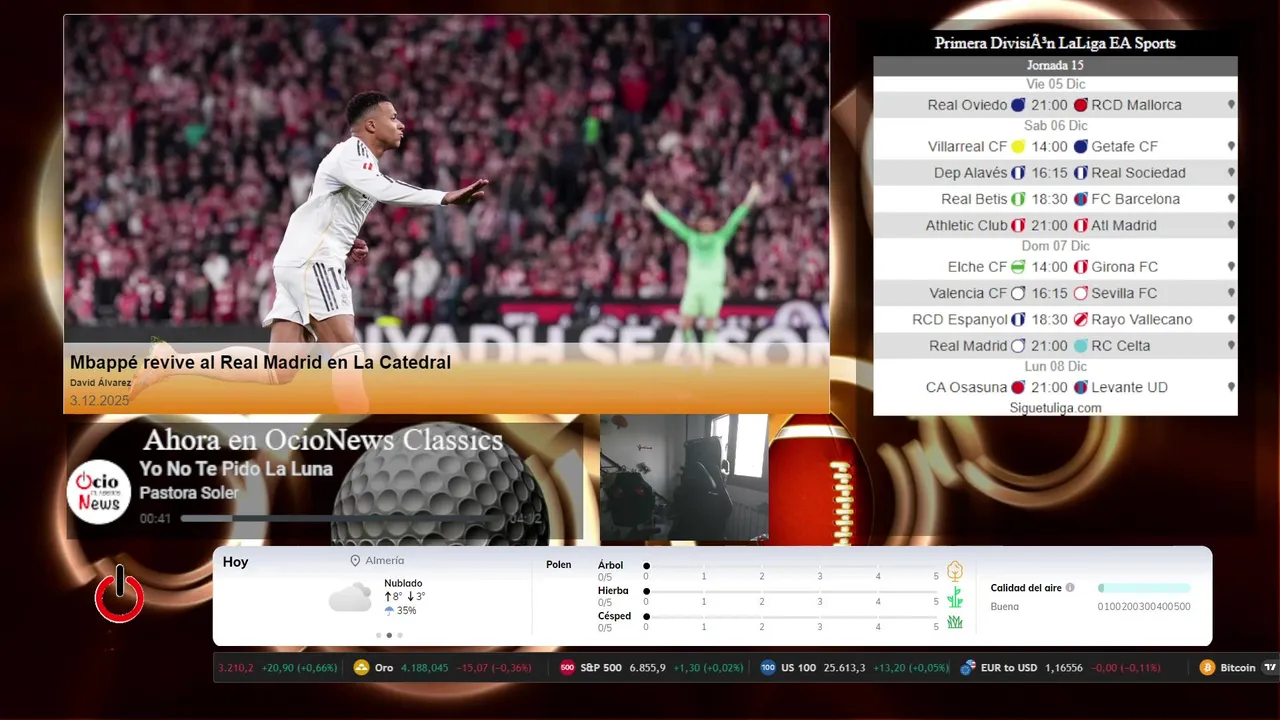Click the Árbol tree pollen icon
The height and width of the screenshot is (720, 1280).
pyautogui.click(x=955, y=571)
